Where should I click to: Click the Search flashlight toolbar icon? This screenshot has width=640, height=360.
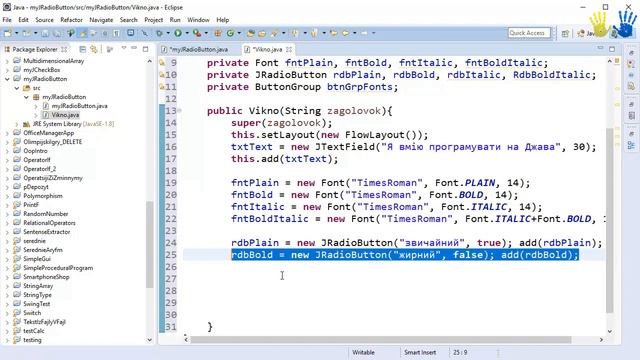(x=275, y=33)
